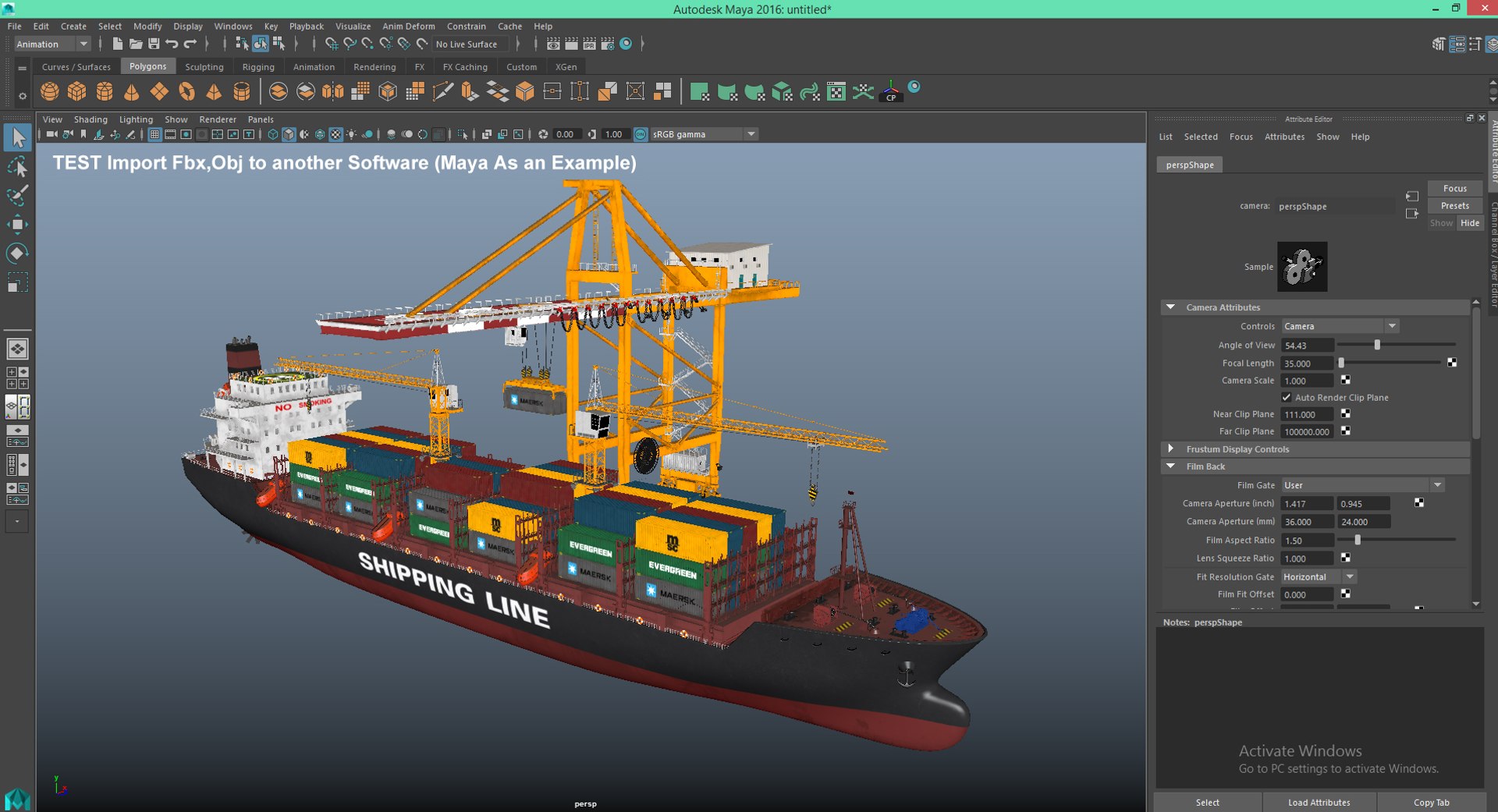Open the Anim Deform menu
This screenshot has height=812, width=1498.
click(408, 26)
